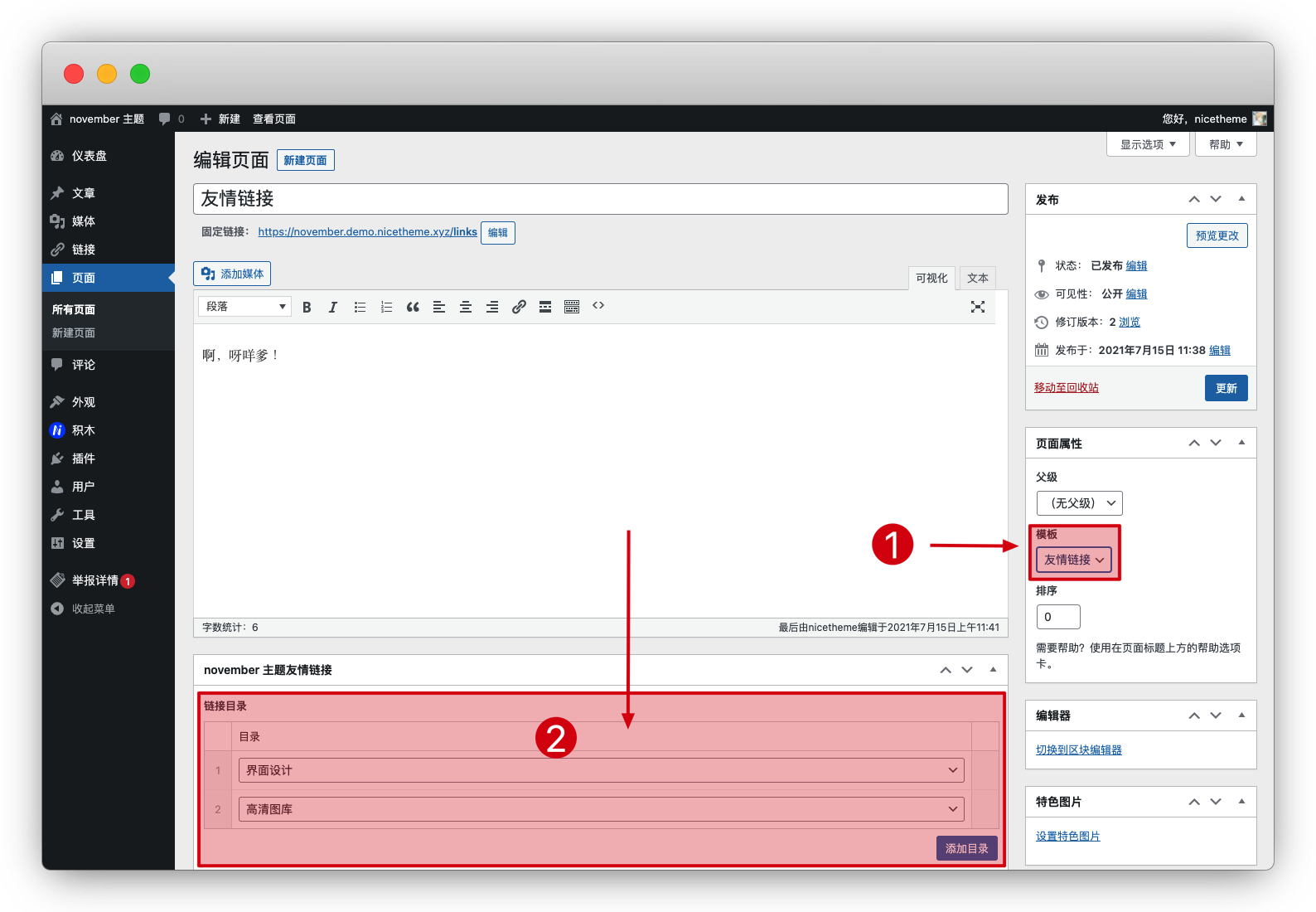Insert or edit link icon

(519, 307)
